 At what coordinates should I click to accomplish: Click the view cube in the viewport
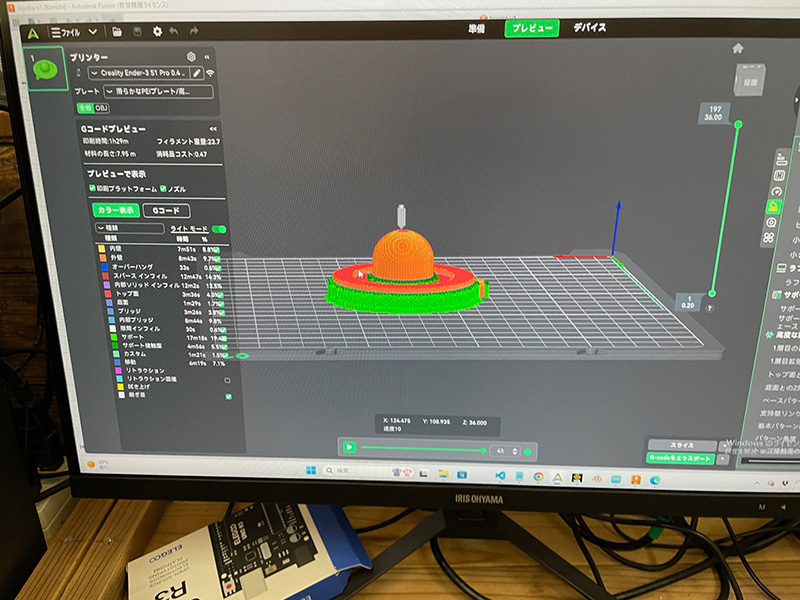pyautogui.click(x=749, y=82)
